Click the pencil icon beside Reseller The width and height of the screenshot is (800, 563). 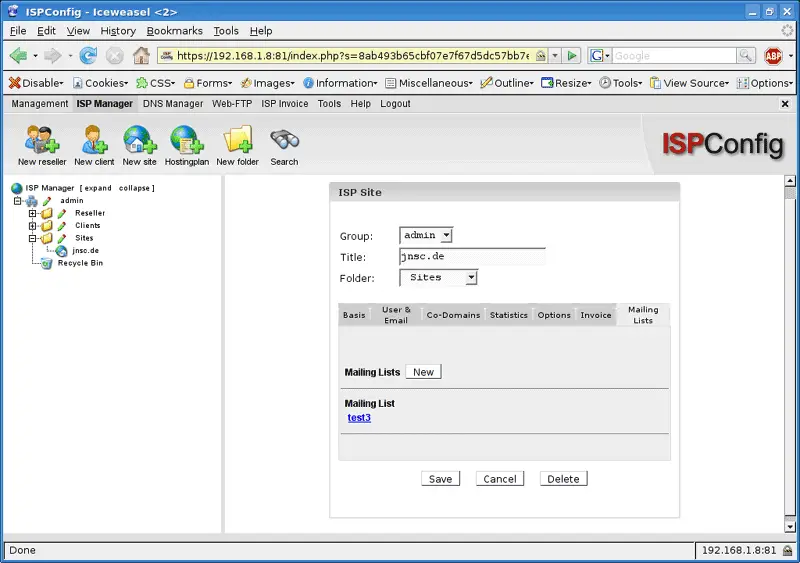[x=62, y=213]
